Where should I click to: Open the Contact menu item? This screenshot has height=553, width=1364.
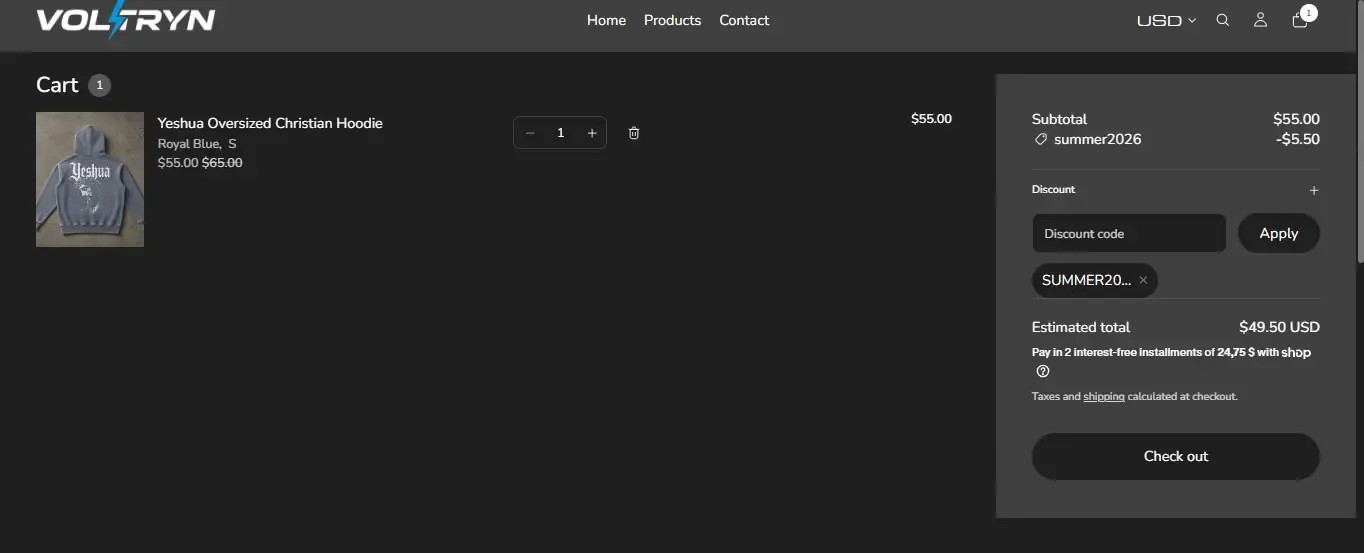(x=744, y=20)
